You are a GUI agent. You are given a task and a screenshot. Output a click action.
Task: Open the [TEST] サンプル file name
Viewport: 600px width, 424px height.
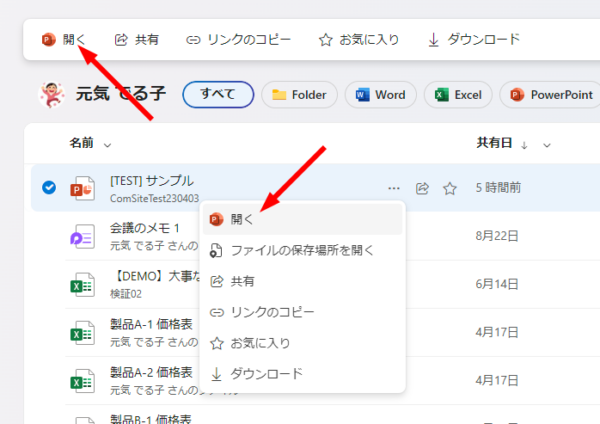[152, 181]
